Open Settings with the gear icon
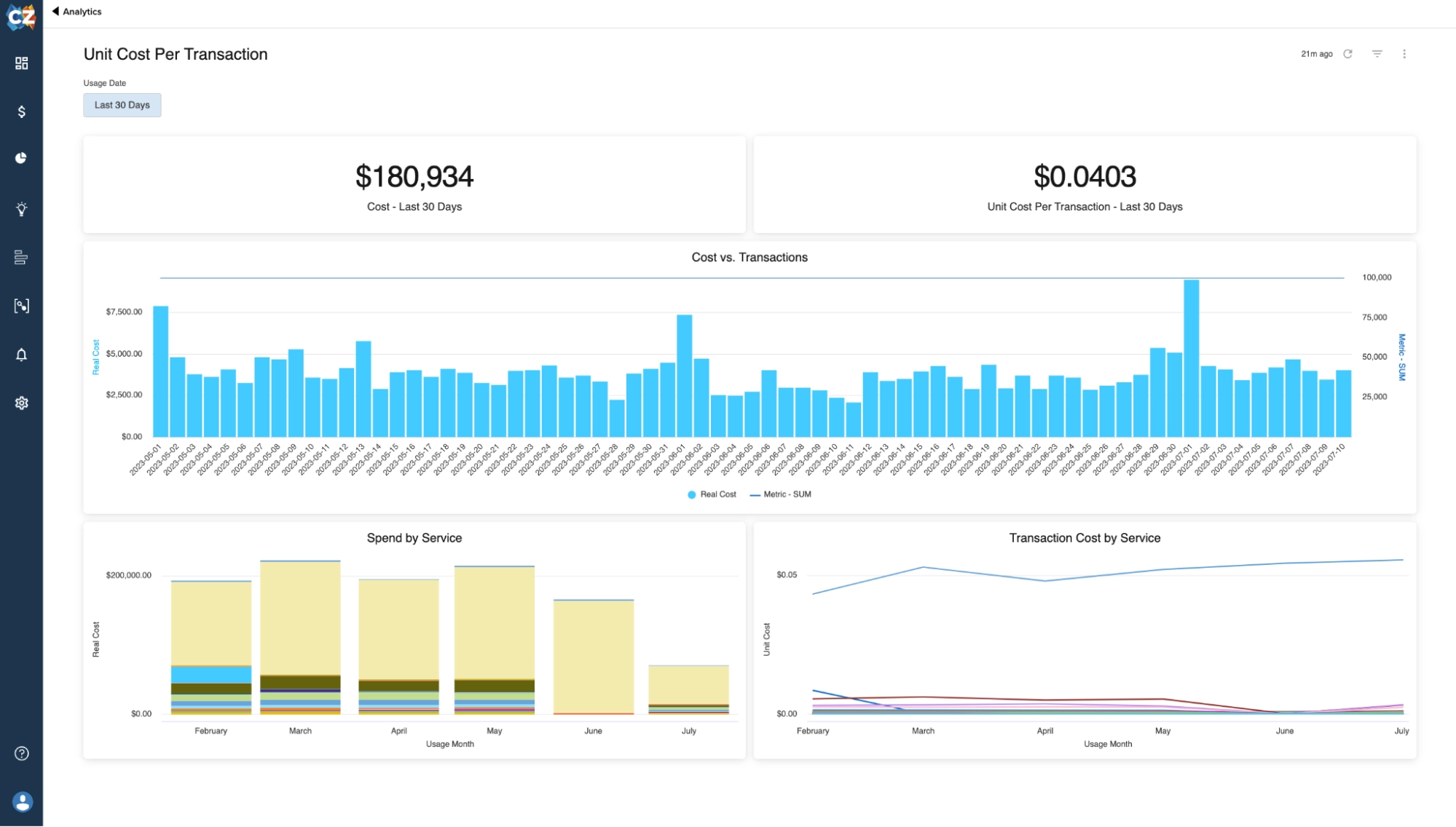1456x827 pixels. click(21, 403)
